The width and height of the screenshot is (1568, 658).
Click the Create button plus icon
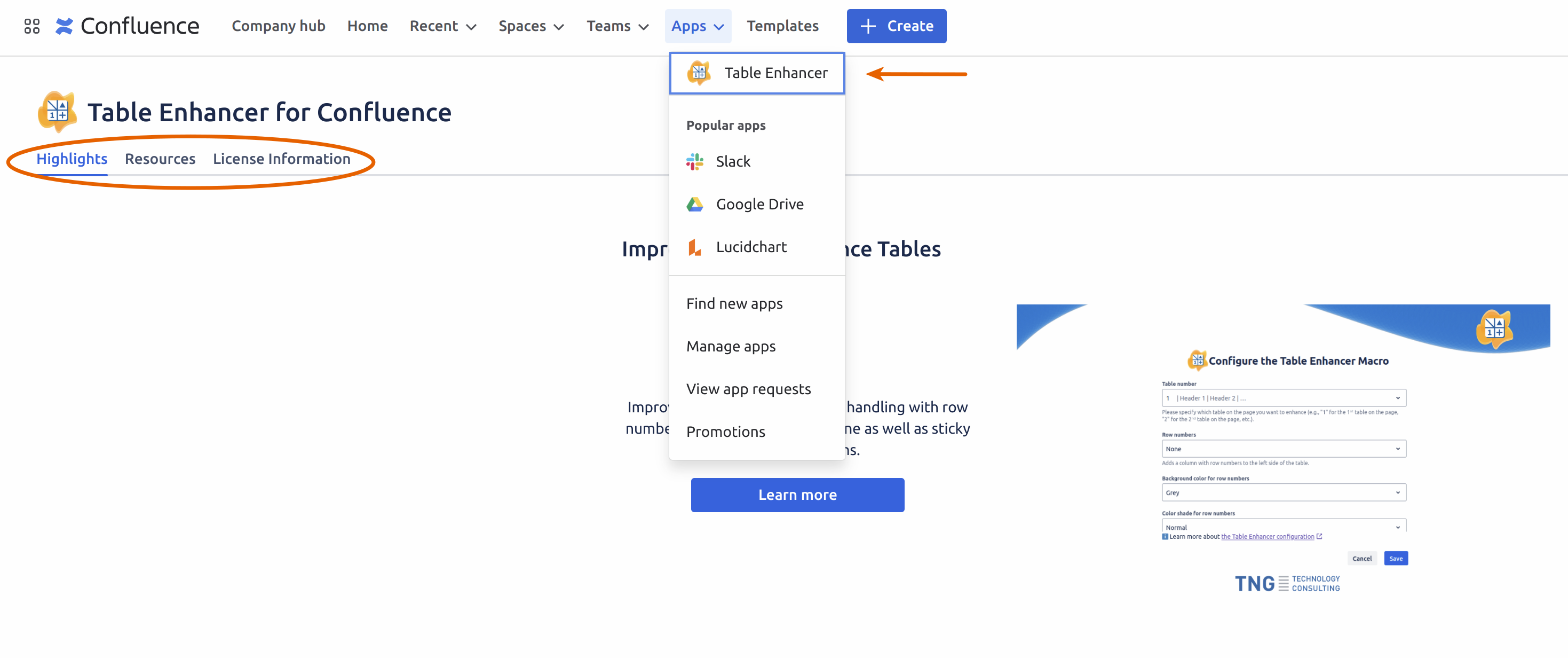point(868,26)
